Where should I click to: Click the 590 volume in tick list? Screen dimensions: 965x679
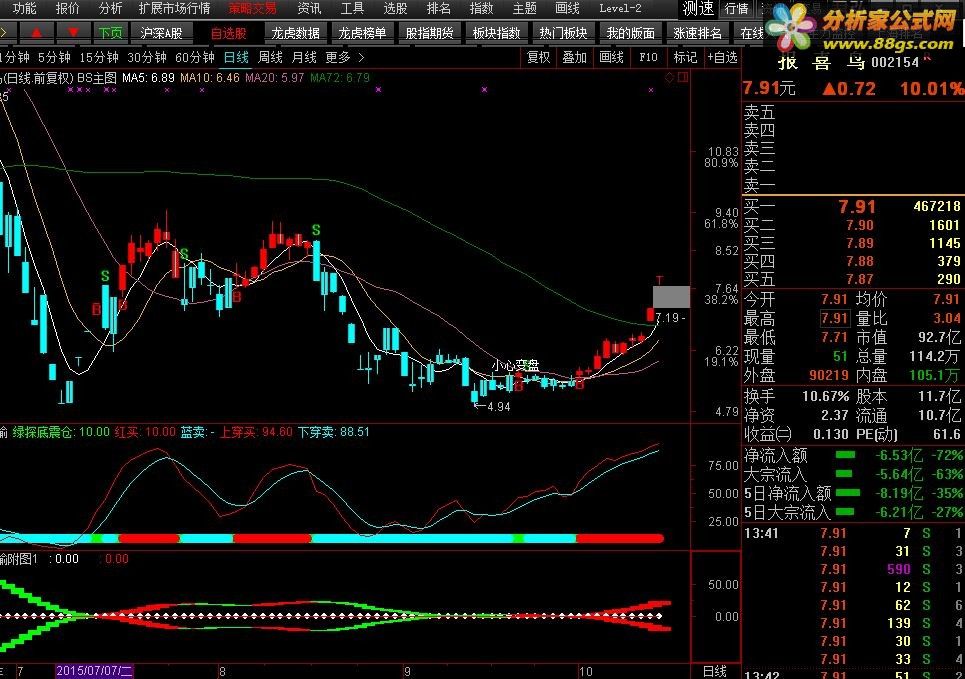[x=899, y=569]
